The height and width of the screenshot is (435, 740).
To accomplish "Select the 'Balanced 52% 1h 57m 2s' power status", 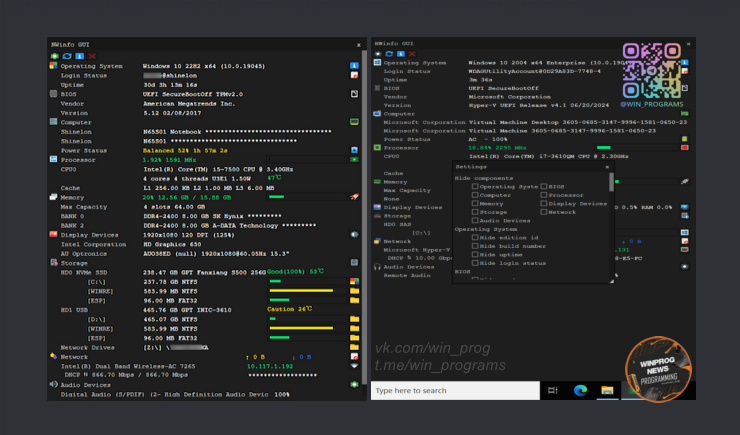I will click(x=185, y=151).
